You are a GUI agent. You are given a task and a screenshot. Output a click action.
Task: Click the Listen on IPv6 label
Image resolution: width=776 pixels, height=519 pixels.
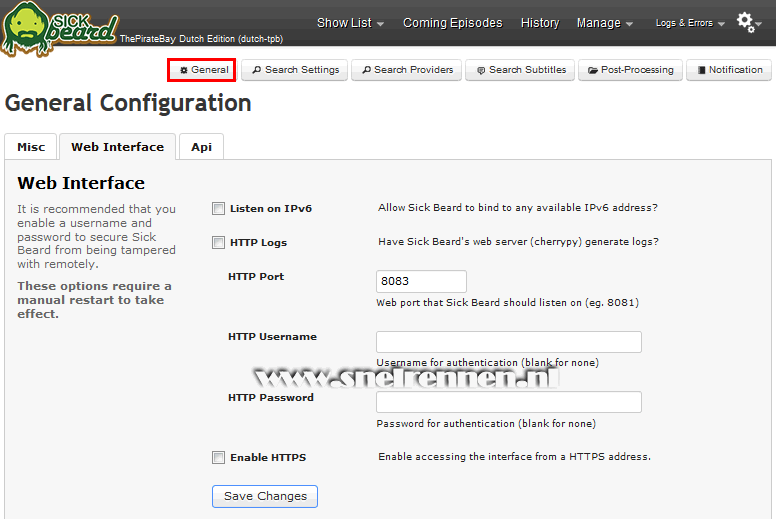pos(271,208)
